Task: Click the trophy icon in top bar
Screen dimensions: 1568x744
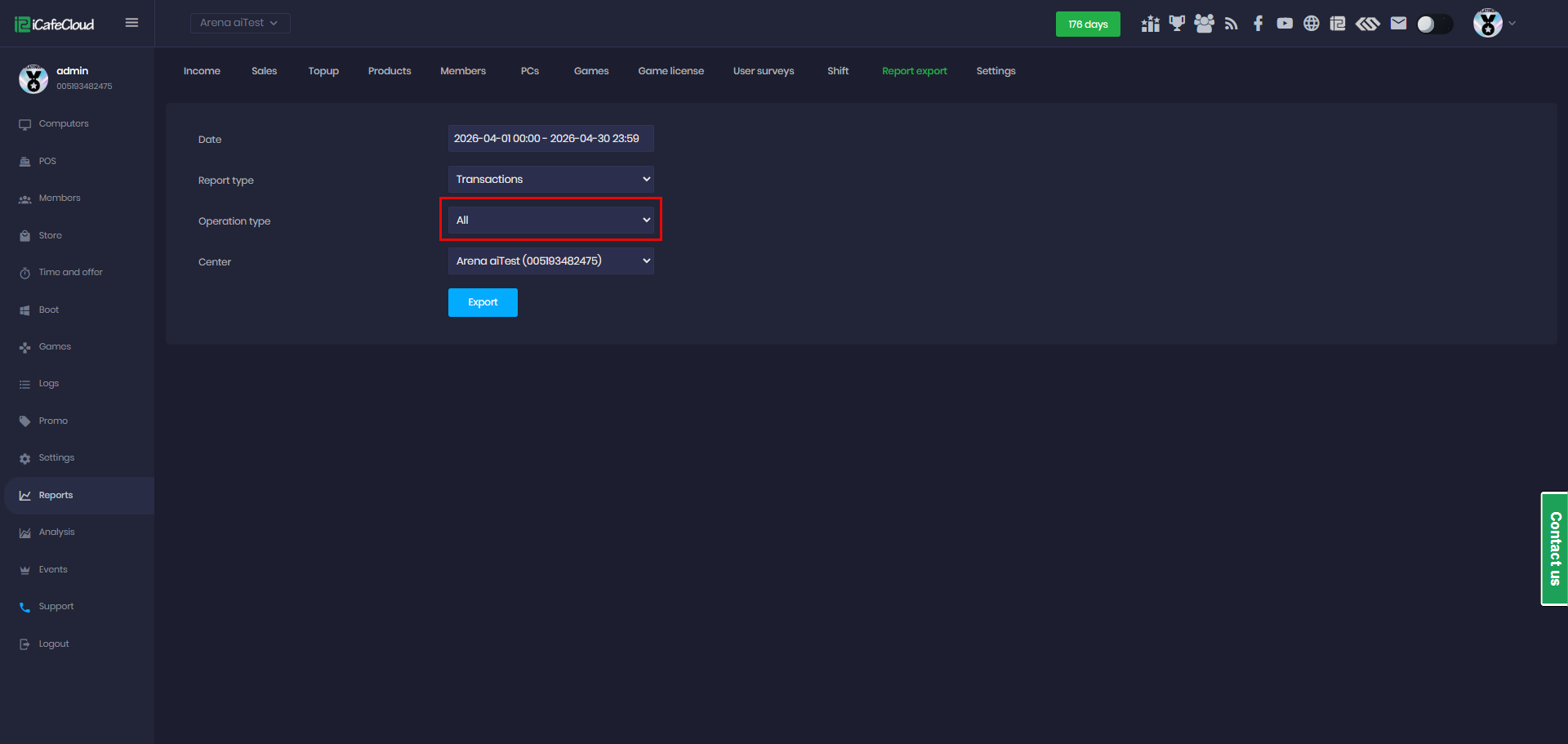Action: 1176,24
